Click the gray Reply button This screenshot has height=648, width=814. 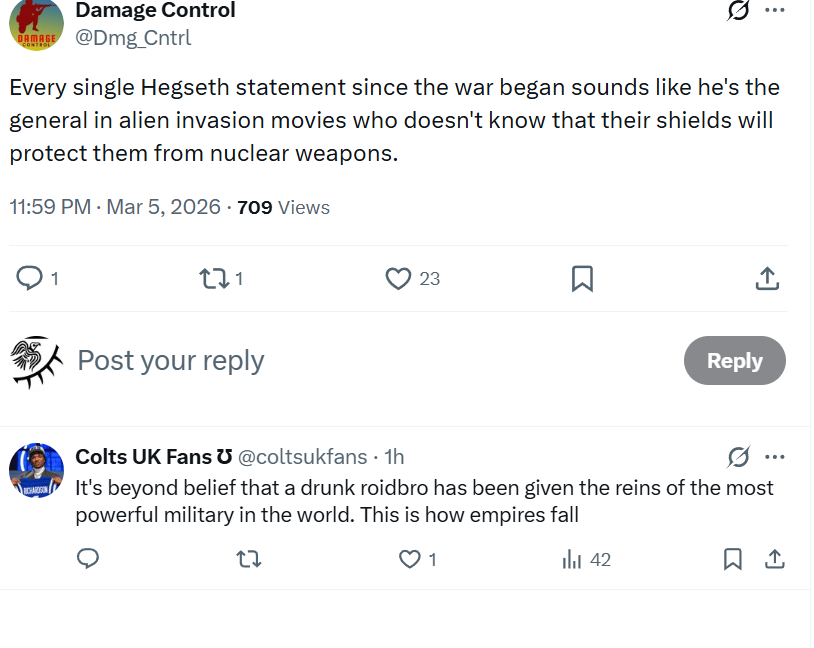(735, 361)
